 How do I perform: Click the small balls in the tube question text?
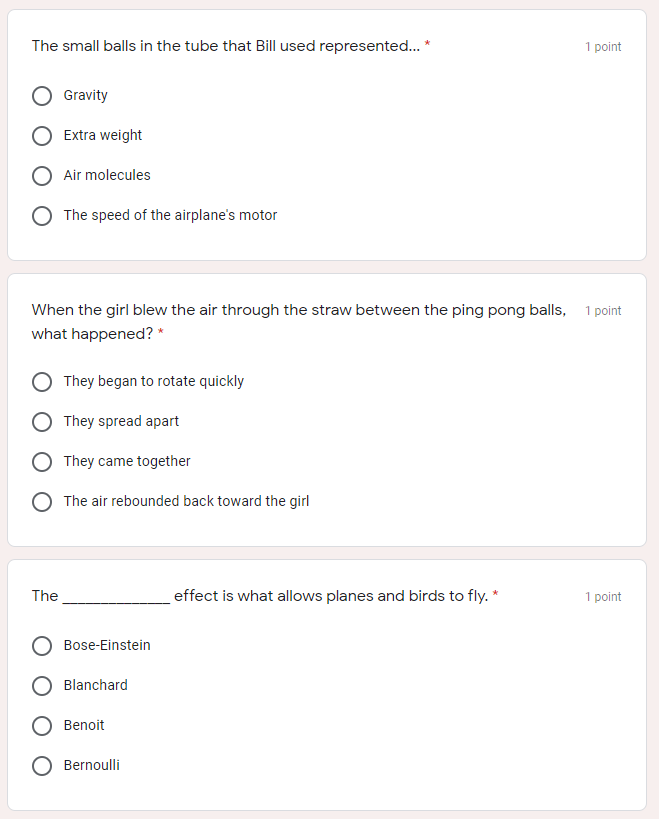pos(226,46)
